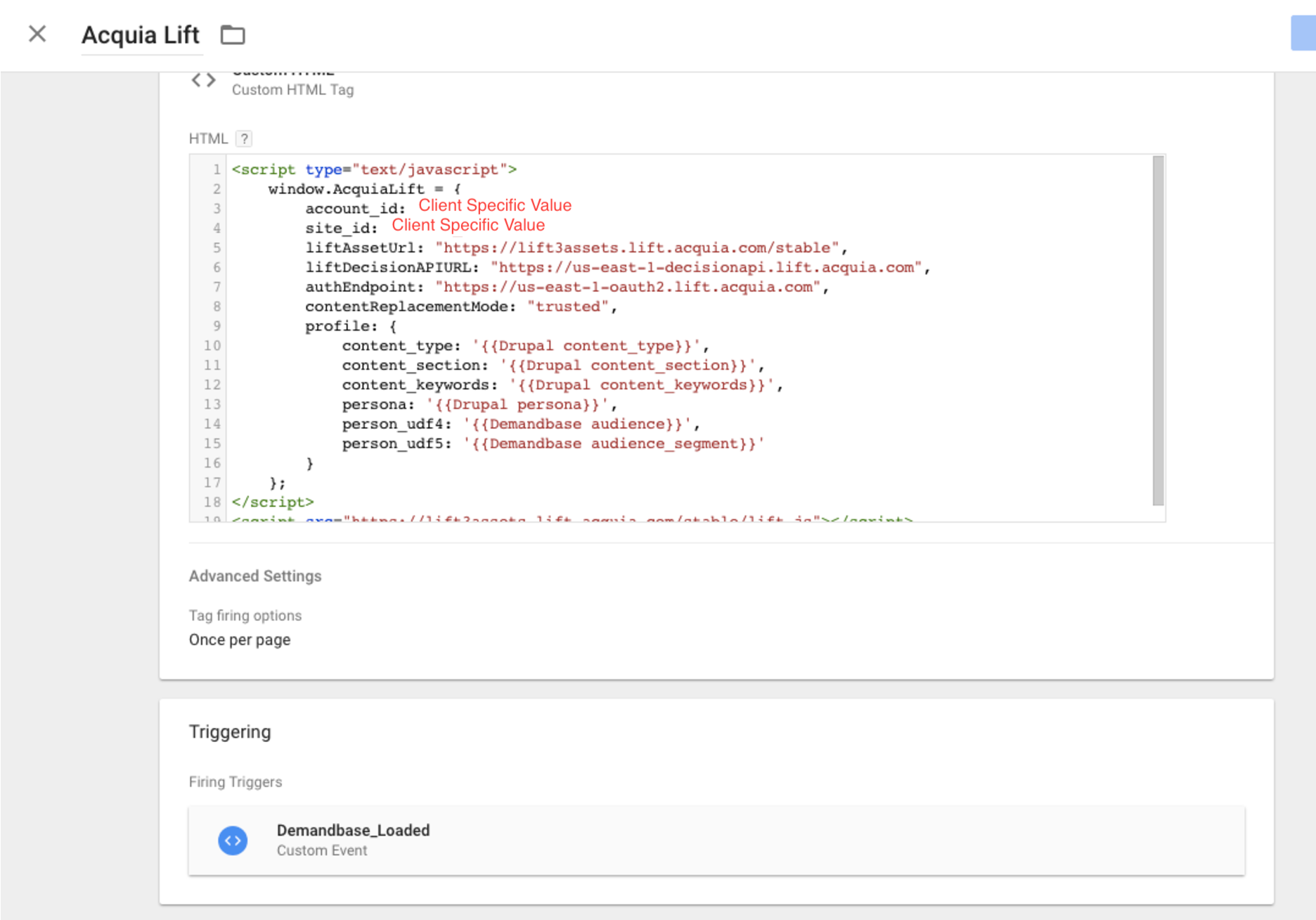
Task: Click the window.AcquiaLift assignment line
Action: pyautogui.click(x=364, y=189)
